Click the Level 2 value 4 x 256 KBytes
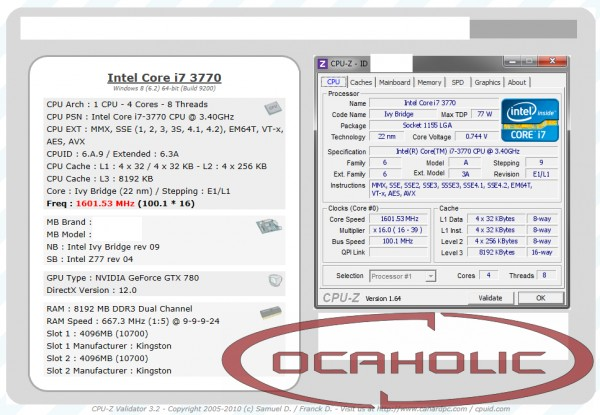Viewport: 600px width, 415px height. [495, 241]
